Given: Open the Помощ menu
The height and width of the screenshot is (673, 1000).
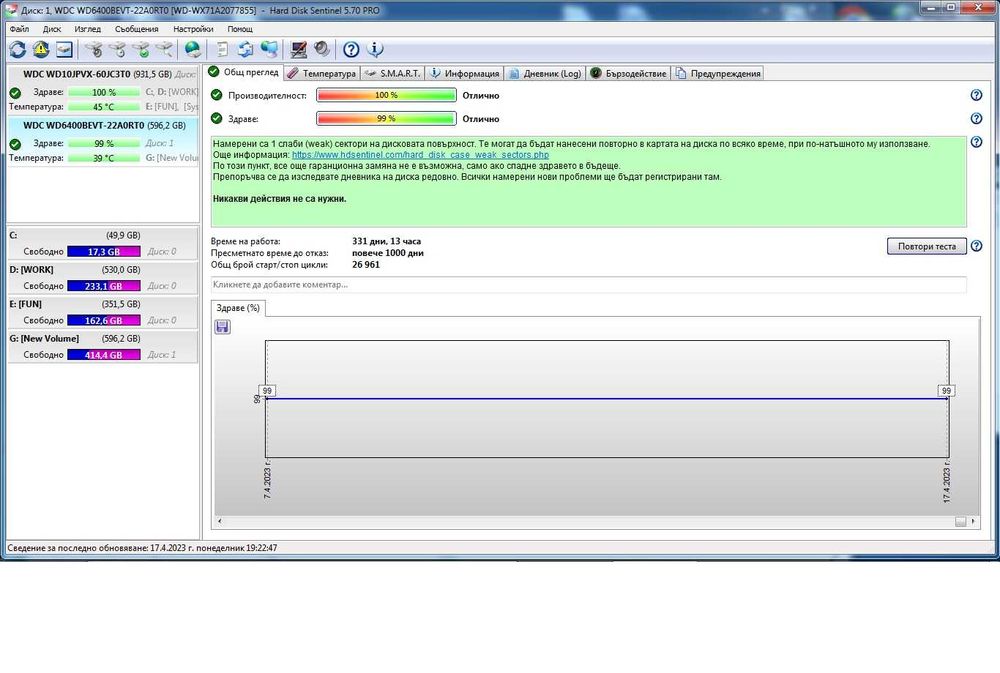Looking at the screenshot, I should click(240, 29).
